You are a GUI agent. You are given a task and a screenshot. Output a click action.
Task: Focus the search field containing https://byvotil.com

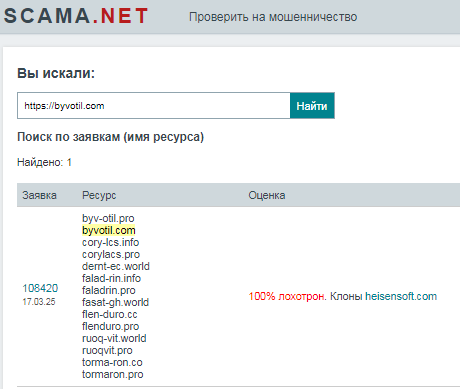click(154, 106)
